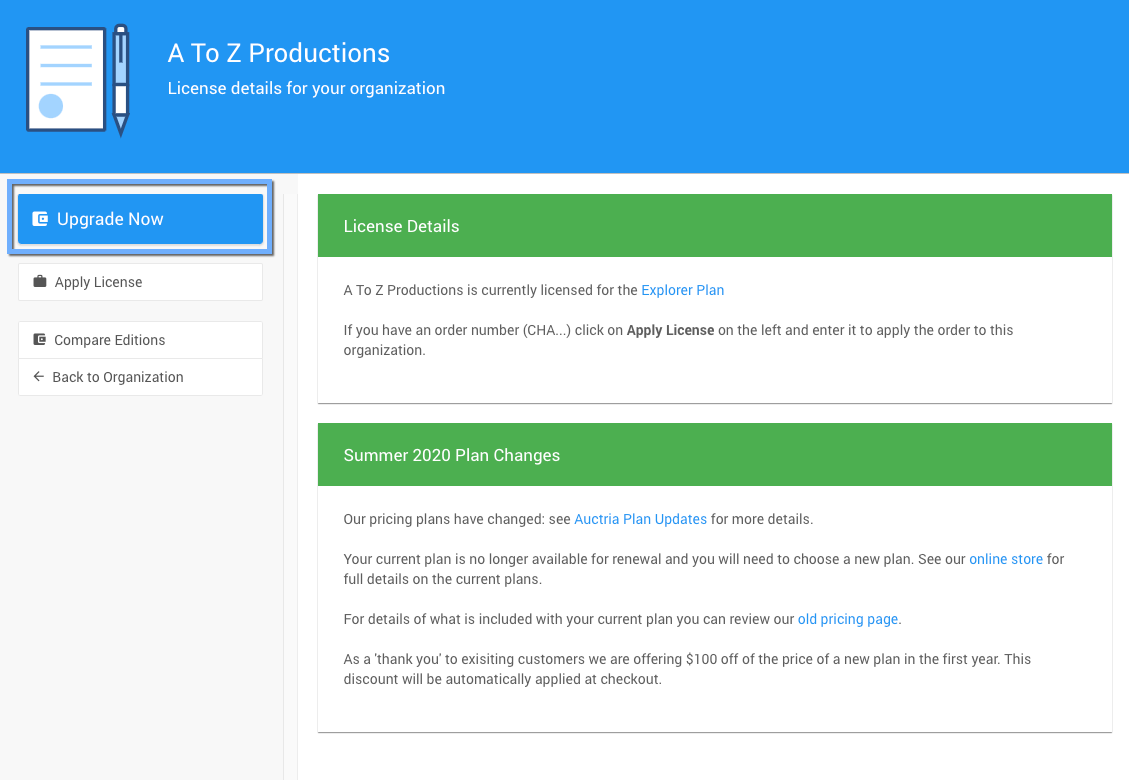Click the Summer 2020 Plan Changes header
Viewport: 1129px width, 780px height.
[x=714, y=455]
